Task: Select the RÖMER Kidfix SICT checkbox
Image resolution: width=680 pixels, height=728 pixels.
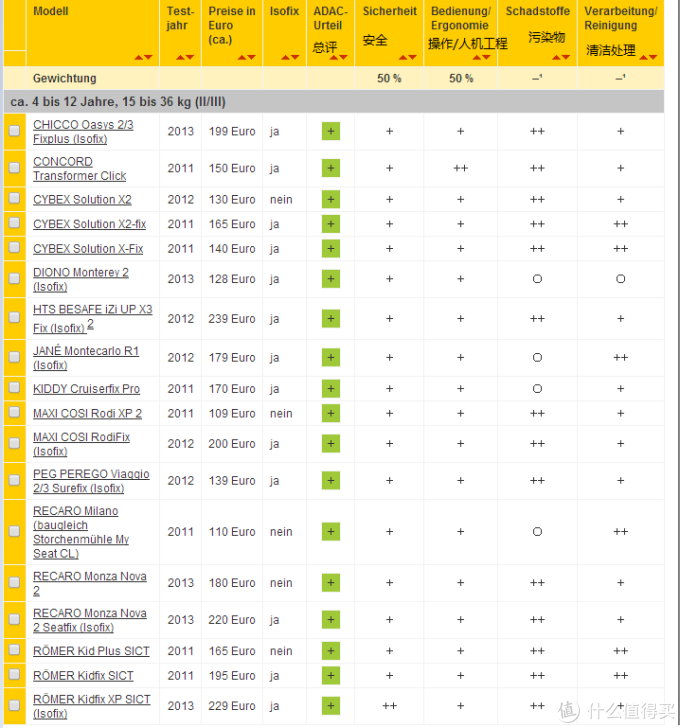Action: point(14,675)
